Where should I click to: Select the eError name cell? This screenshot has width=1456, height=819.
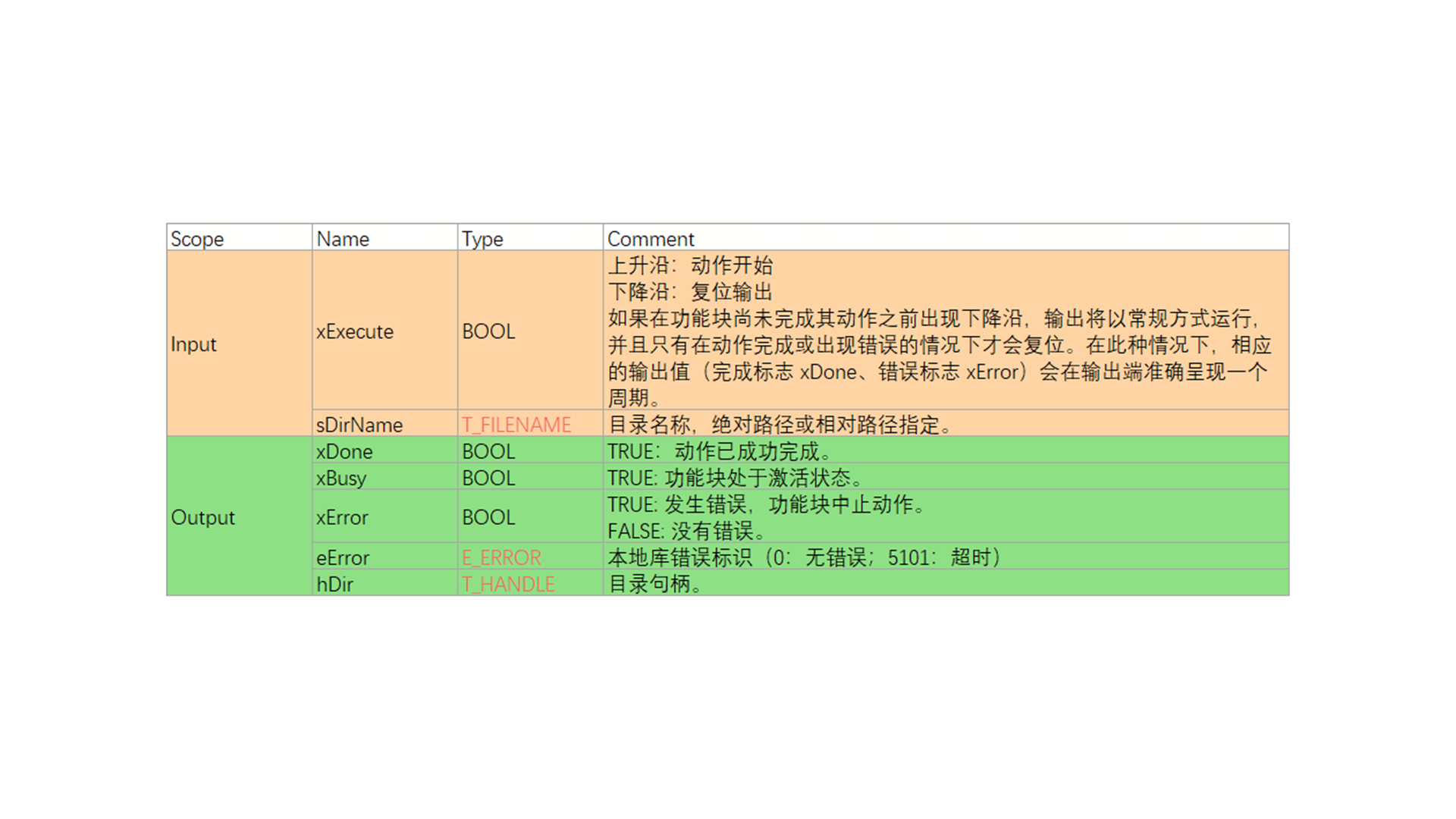click(343, 557)
